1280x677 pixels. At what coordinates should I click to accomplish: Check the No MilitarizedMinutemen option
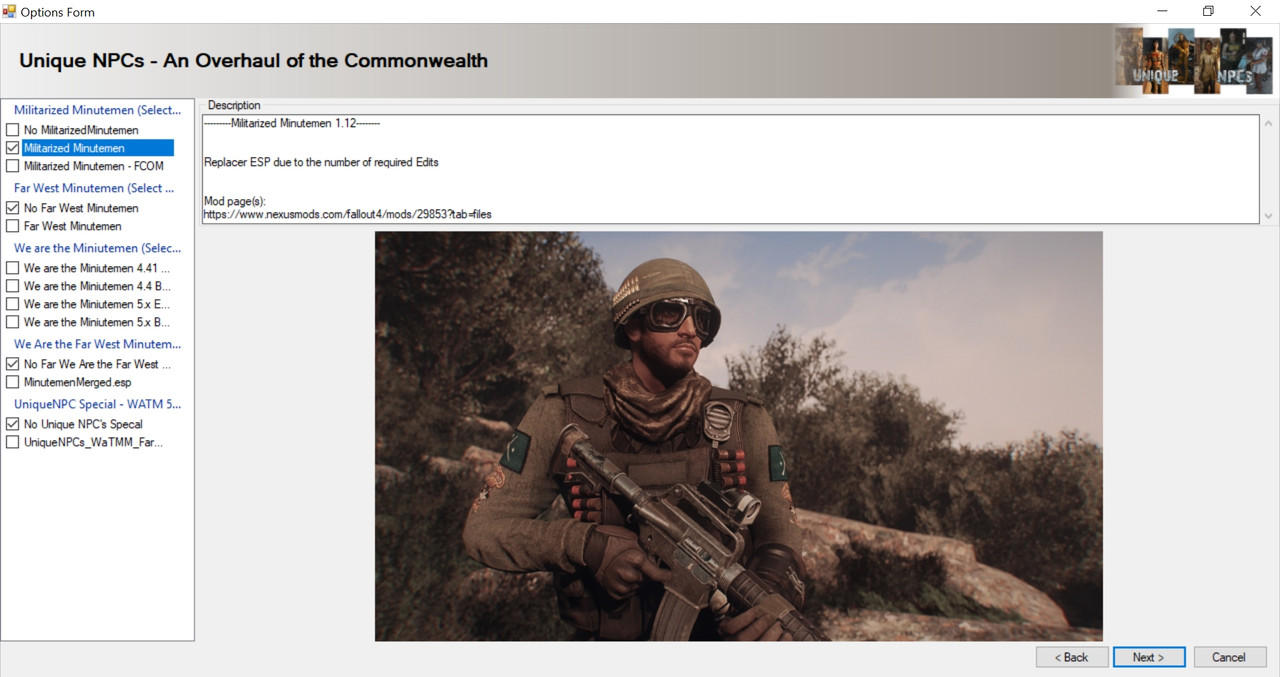[13, 130]
